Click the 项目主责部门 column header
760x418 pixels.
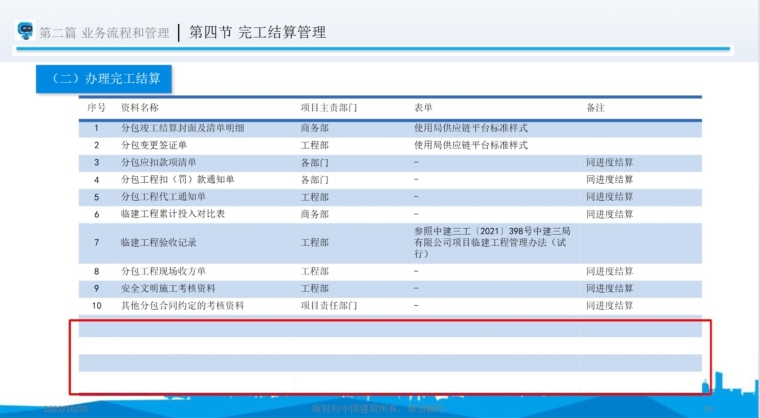coord(329,107)
